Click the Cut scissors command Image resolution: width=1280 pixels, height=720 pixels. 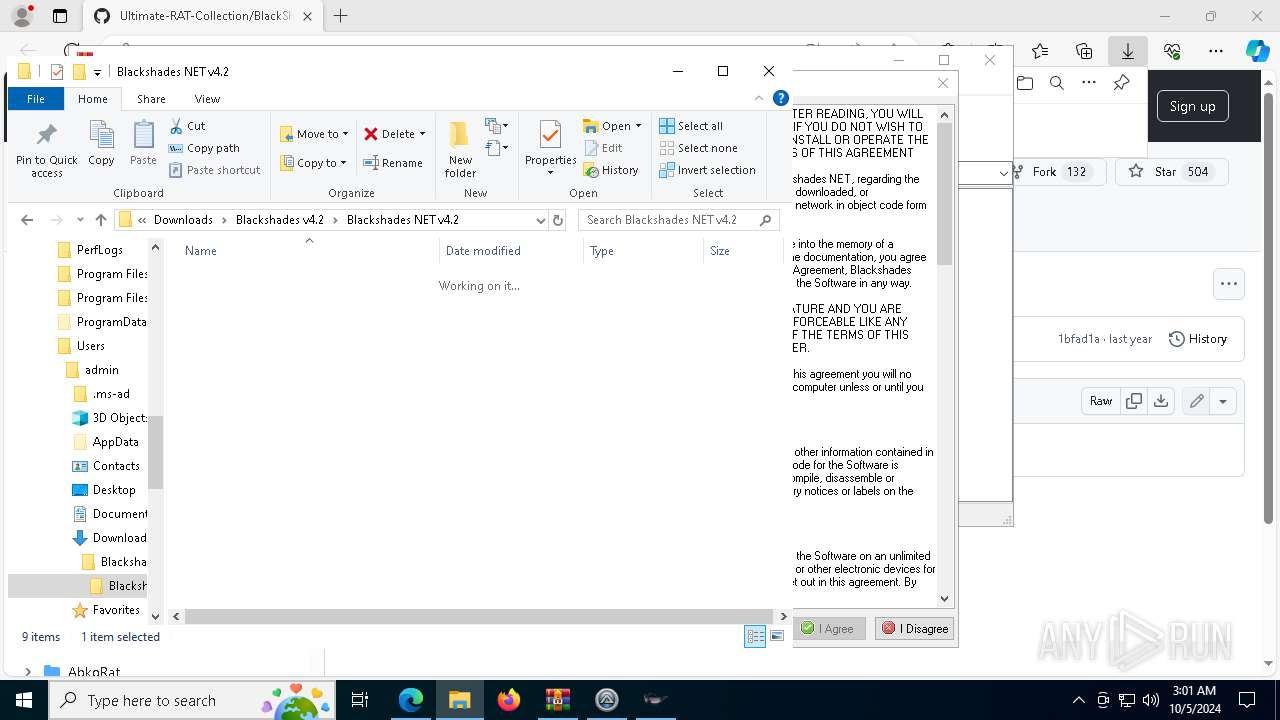point(187,126)
